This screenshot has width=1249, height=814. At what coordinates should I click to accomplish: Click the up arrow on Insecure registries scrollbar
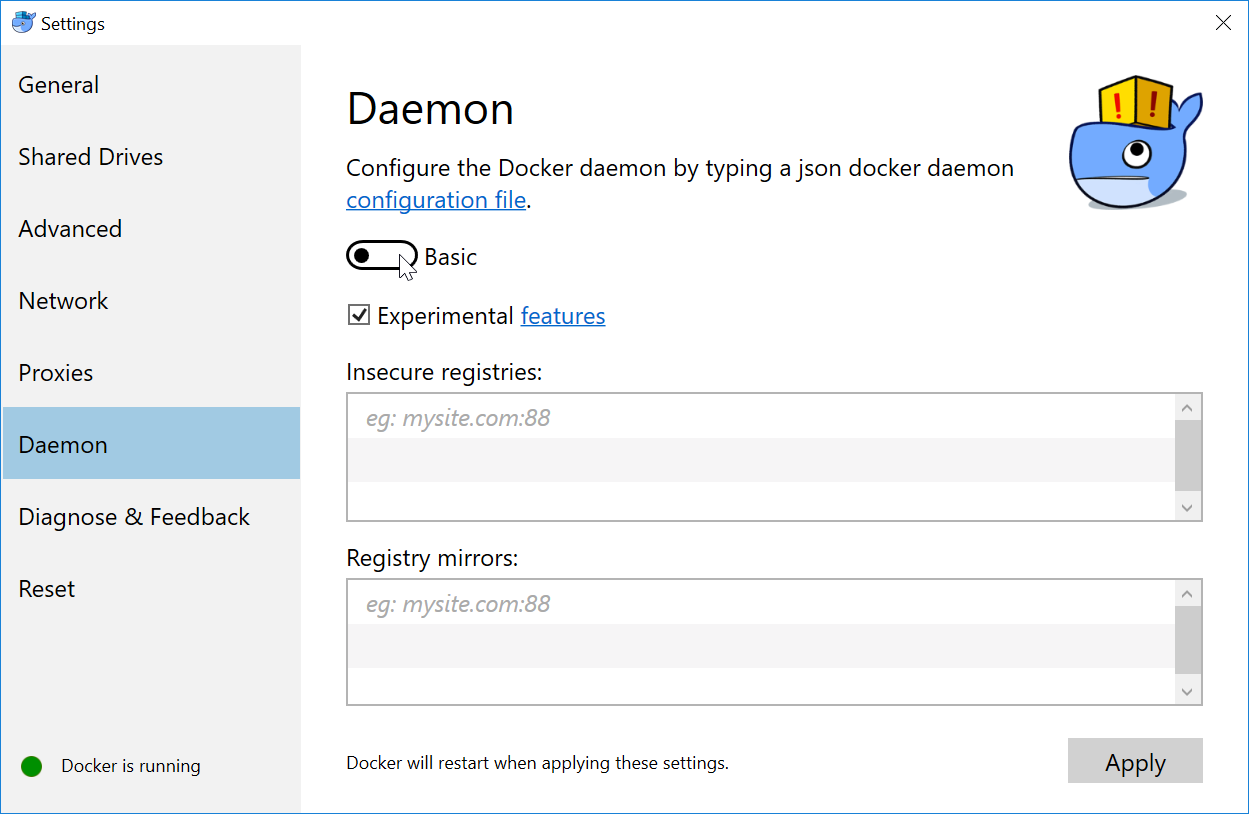pos(1187,407)
